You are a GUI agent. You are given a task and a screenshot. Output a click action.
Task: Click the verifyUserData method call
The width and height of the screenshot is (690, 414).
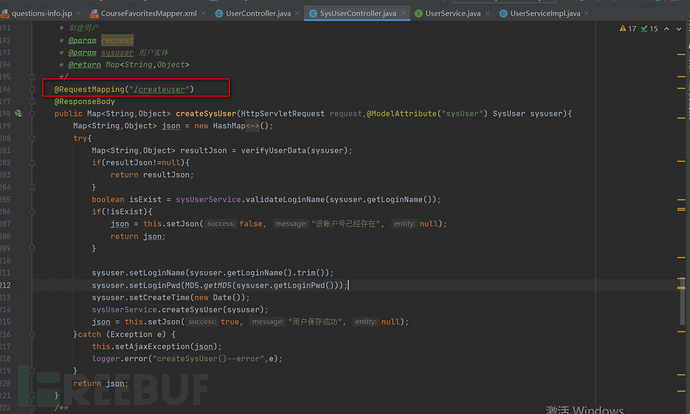(x=273, y=150)
